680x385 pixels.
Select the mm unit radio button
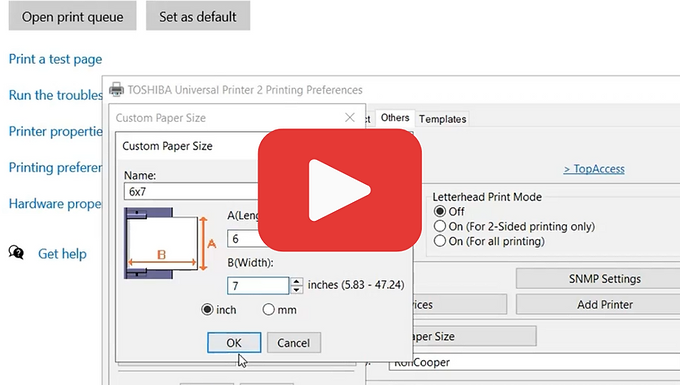268,310
